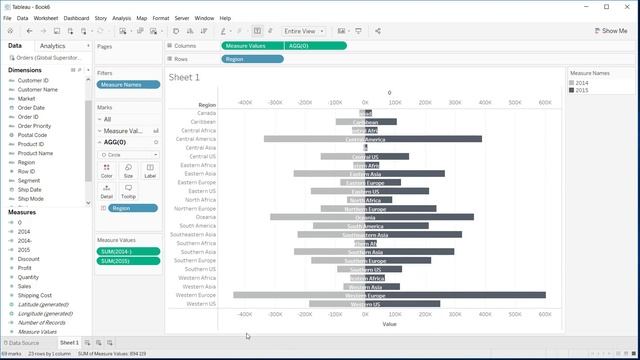Expand the Measure Values marks section

100,131
